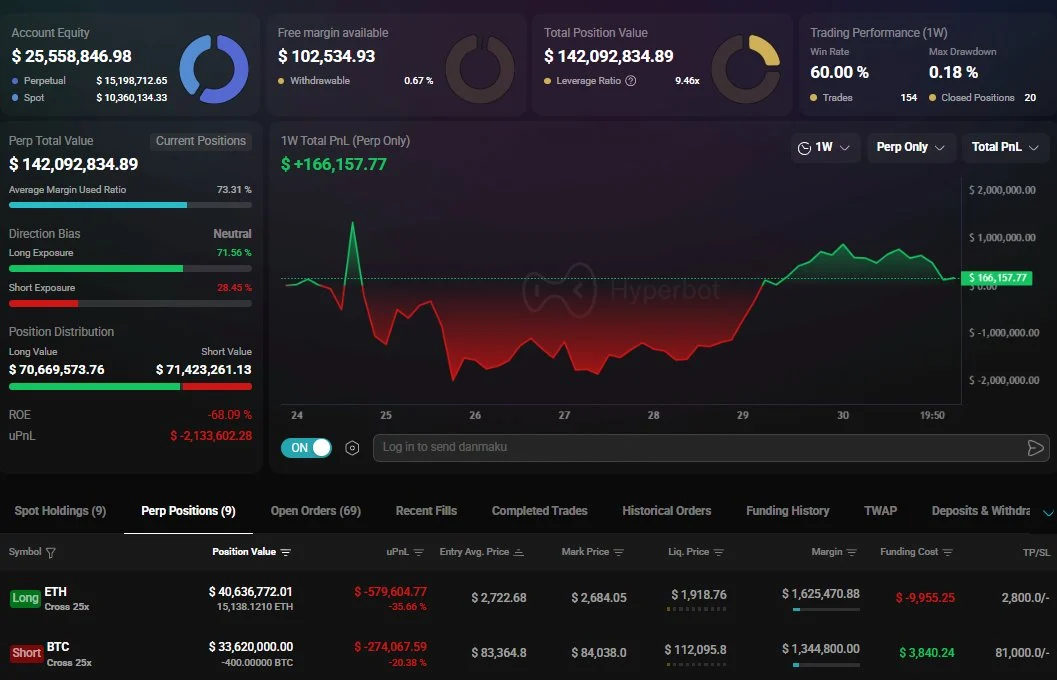This screenshot has height=680, width=1057.
Task: Click the BTC margin usage bar
Action: click(826, 665)
